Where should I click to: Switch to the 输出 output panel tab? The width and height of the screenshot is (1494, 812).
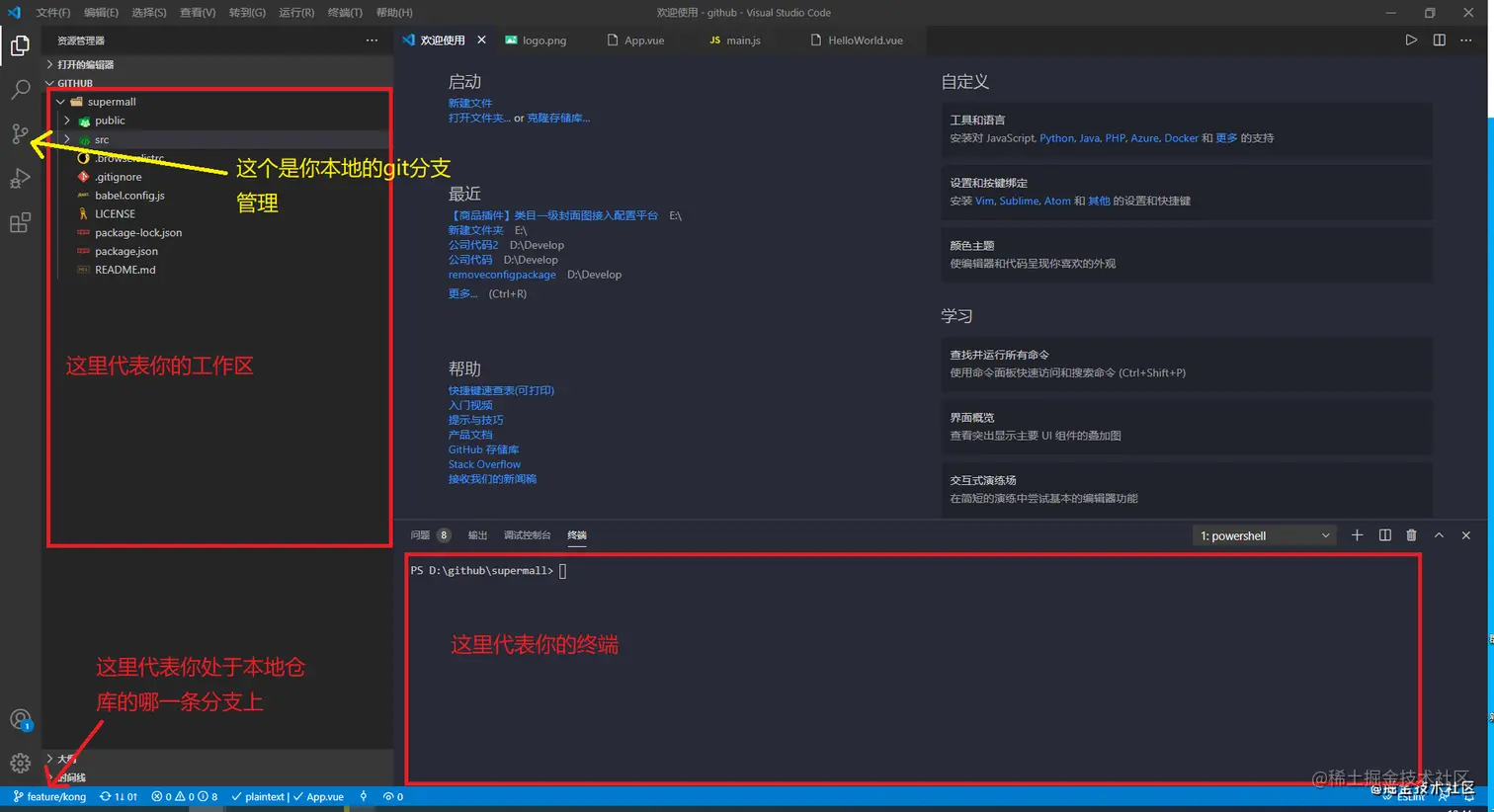pos(477,535)
